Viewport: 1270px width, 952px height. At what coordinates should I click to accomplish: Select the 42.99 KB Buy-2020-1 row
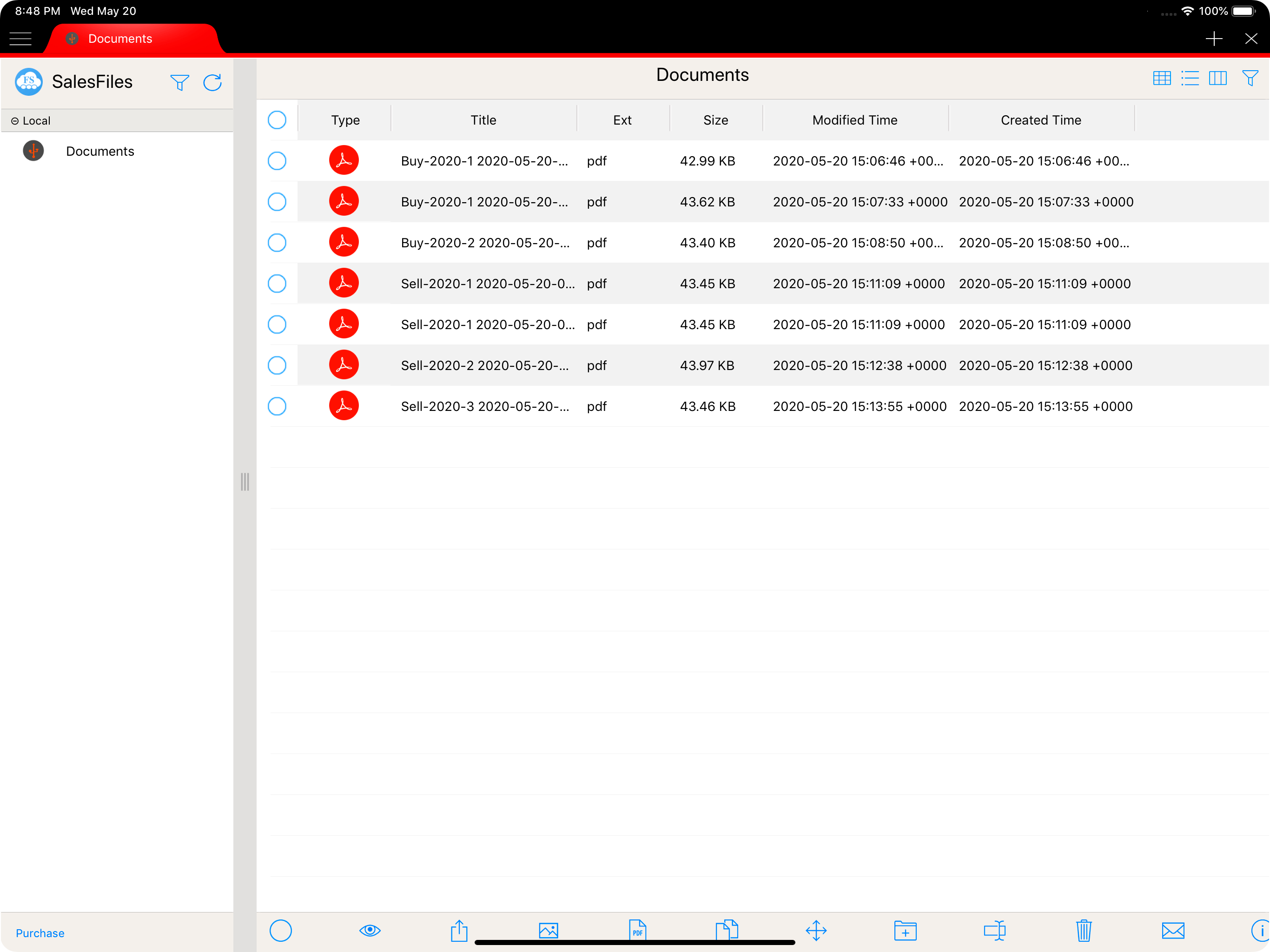click(277, 161)
